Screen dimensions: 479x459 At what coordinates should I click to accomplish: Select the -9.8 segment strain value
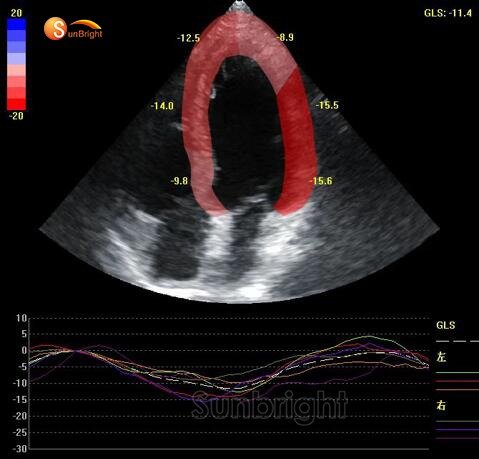coord(179,181)
